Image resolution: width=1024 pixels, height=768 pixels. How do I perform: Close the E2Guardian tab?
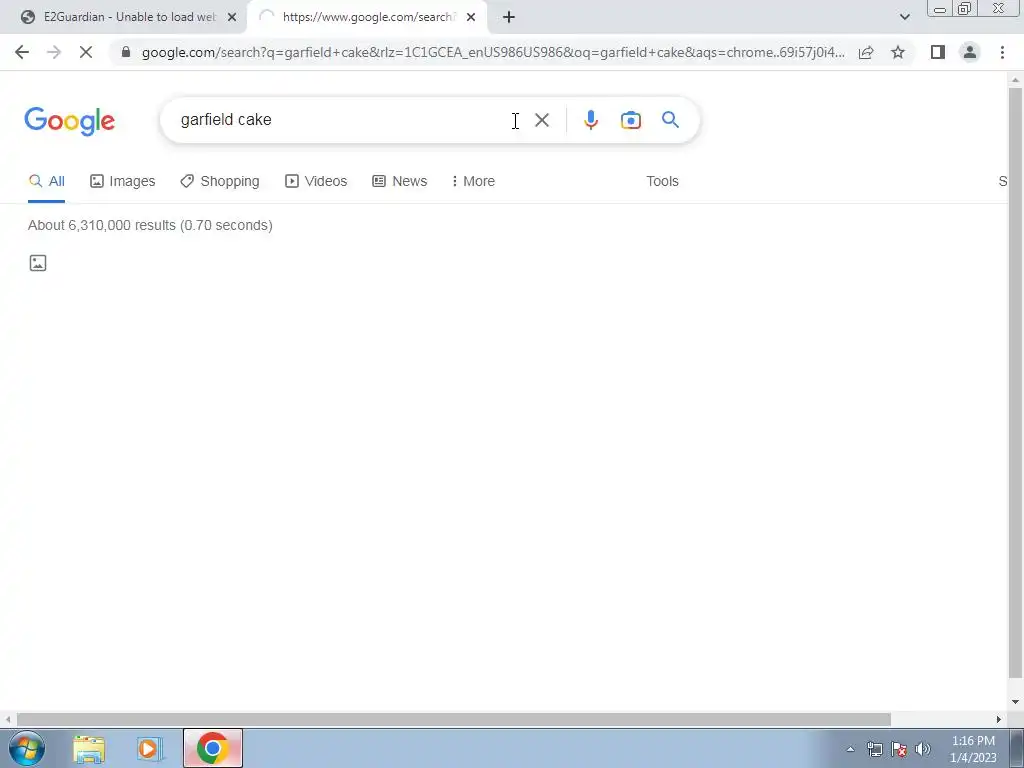[231, 18]
